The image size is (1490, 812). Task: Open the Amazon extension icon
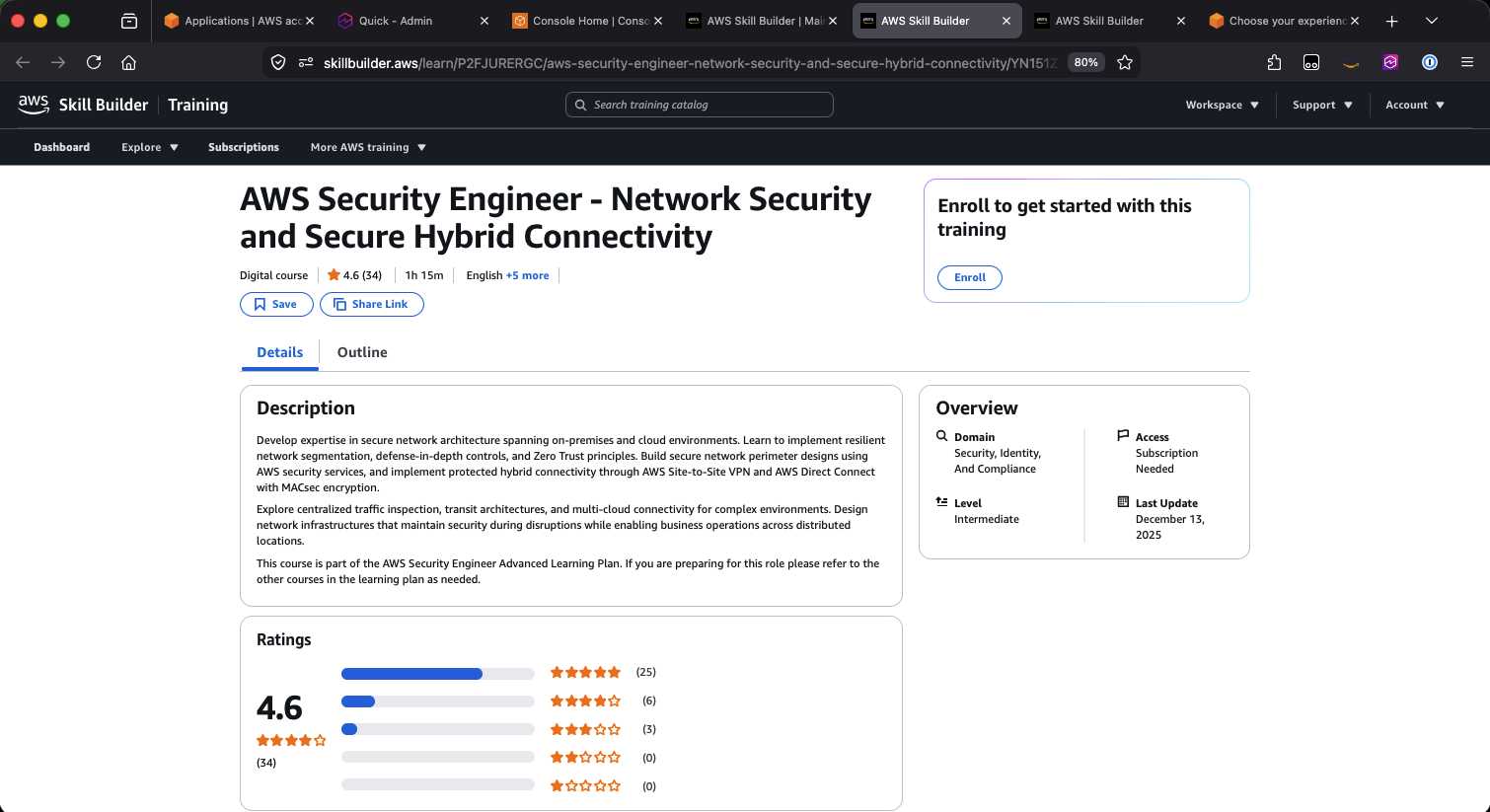pos(1351,63)
